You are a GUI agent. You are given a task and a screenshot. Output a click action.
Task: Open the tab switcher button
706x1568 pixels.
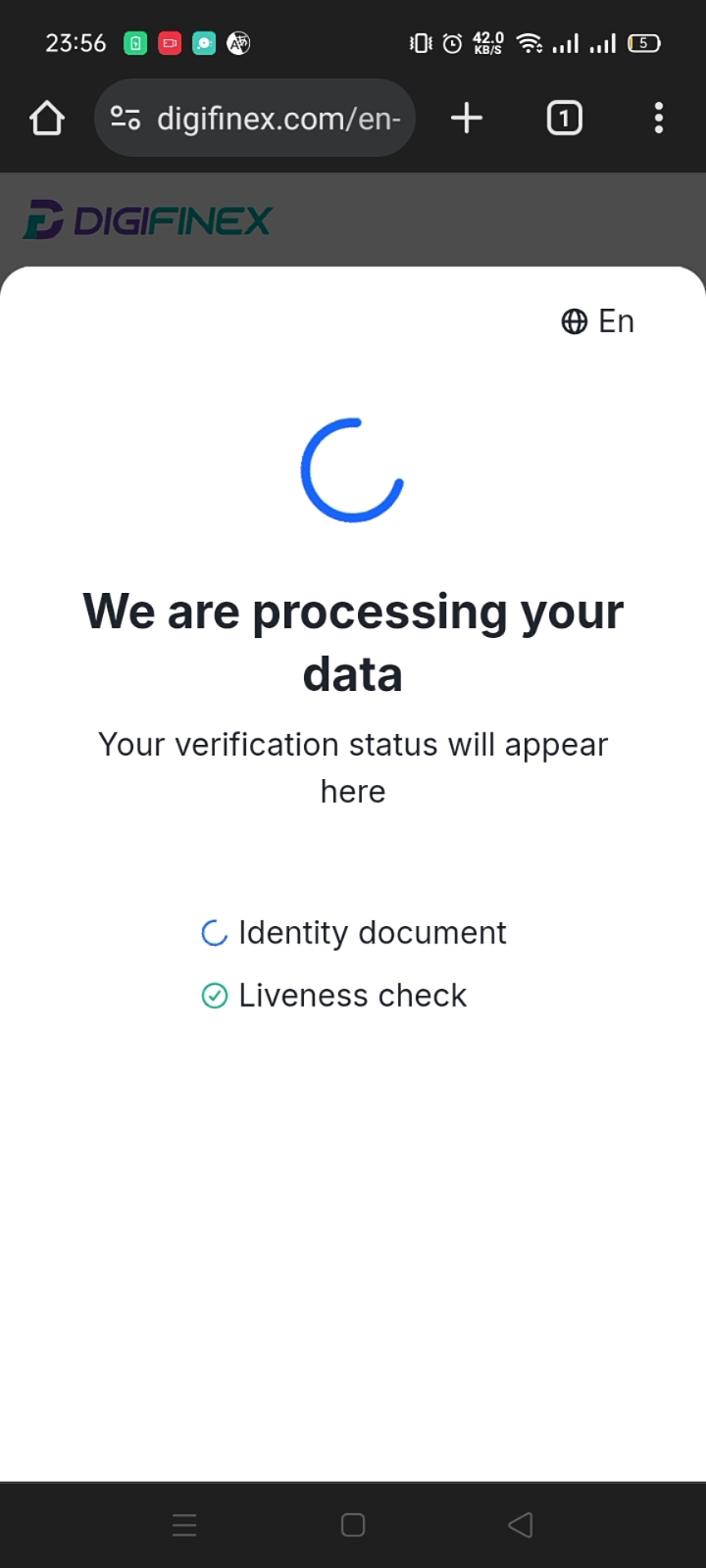point(564,119)
